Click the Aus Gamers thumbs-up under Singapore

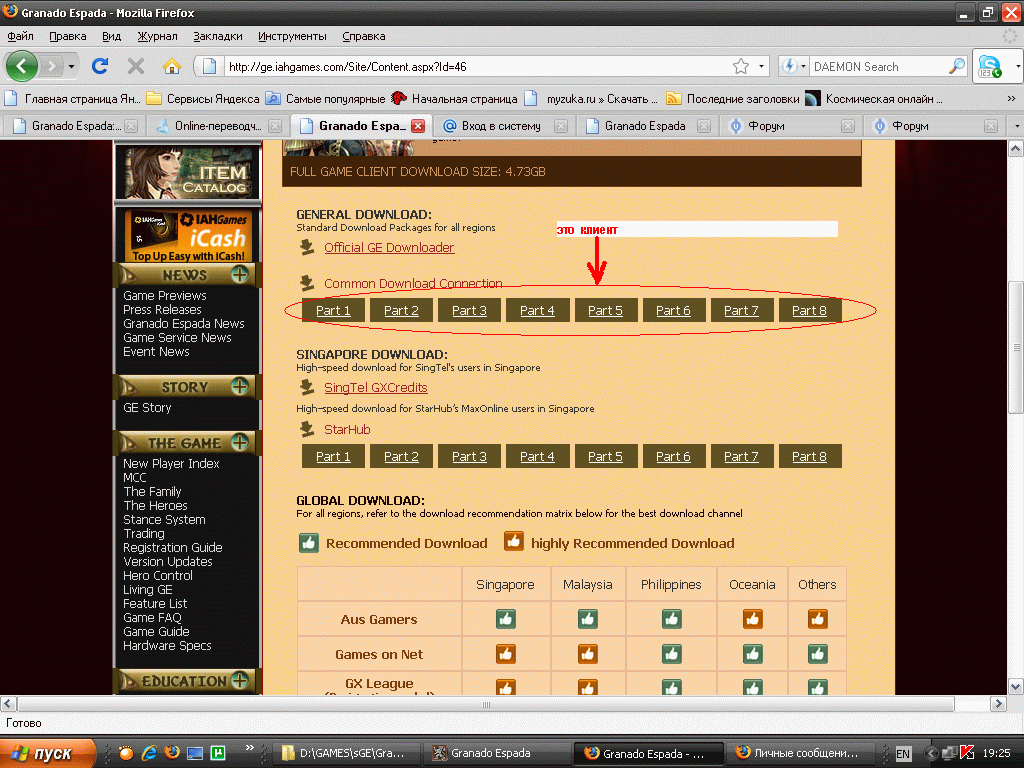pos(505,618)
